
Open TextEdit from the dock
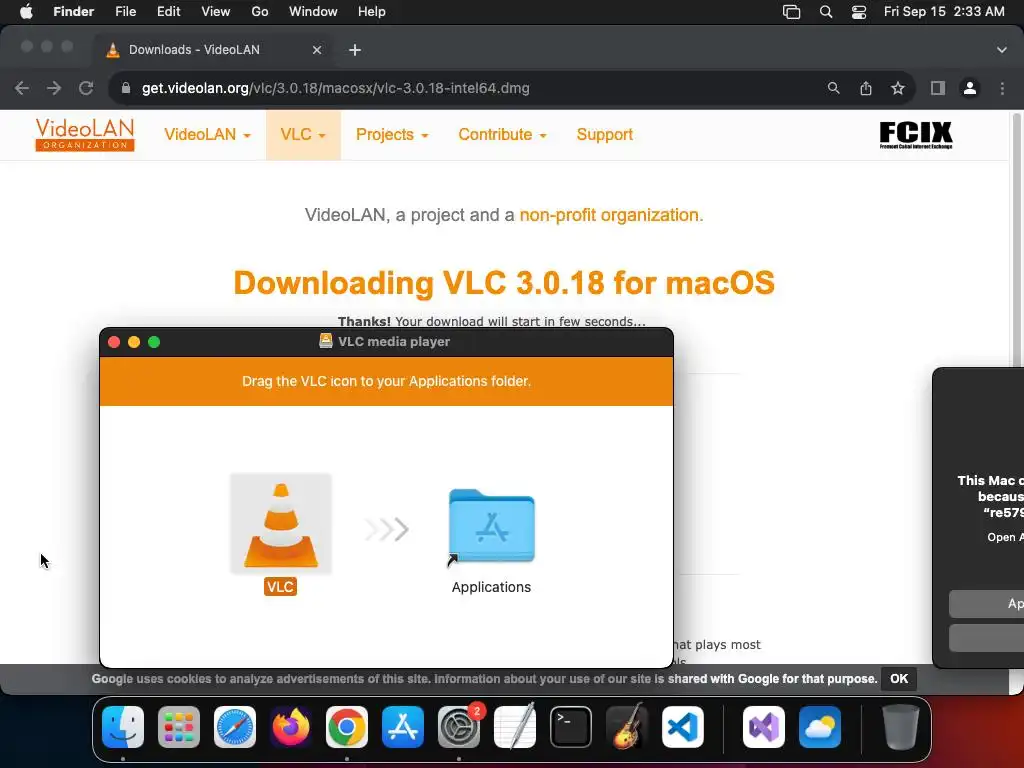(515, 727)
